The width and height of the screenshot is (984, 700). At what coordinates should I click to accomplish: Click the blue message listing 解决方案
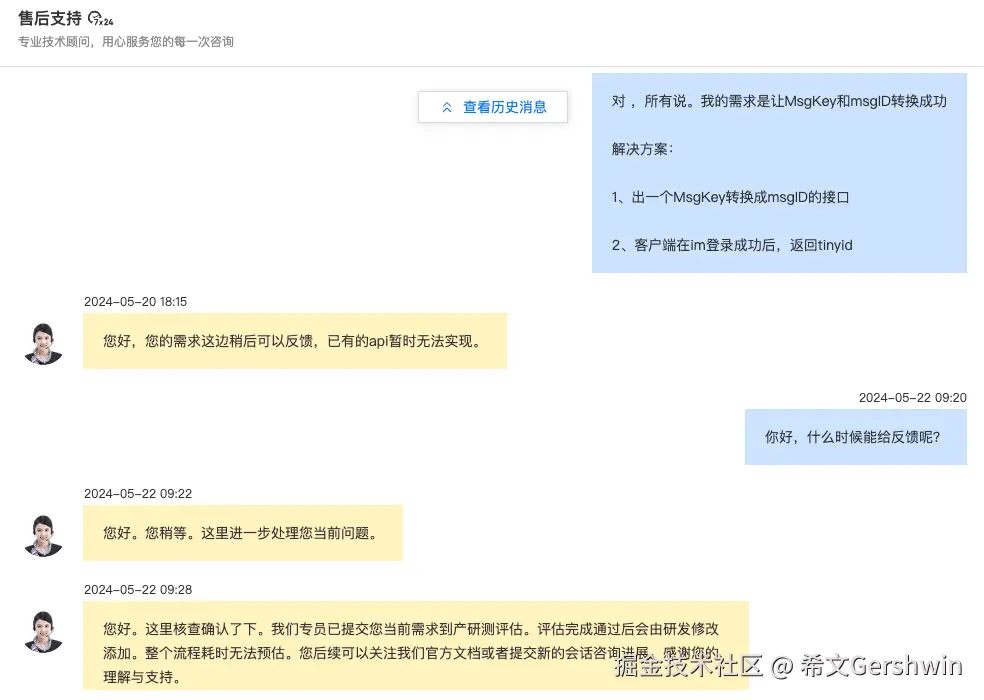pyautogui.click(x=779, y=173)
